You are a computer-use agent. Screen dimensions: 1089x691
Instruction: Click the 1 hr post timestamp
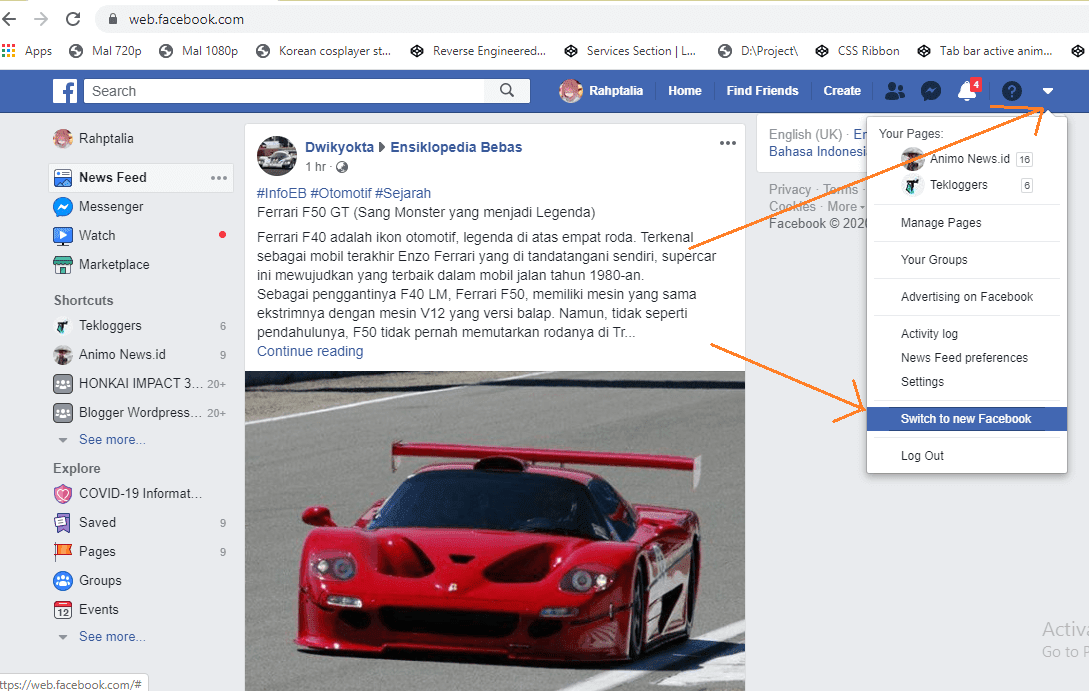coord(315,167)
